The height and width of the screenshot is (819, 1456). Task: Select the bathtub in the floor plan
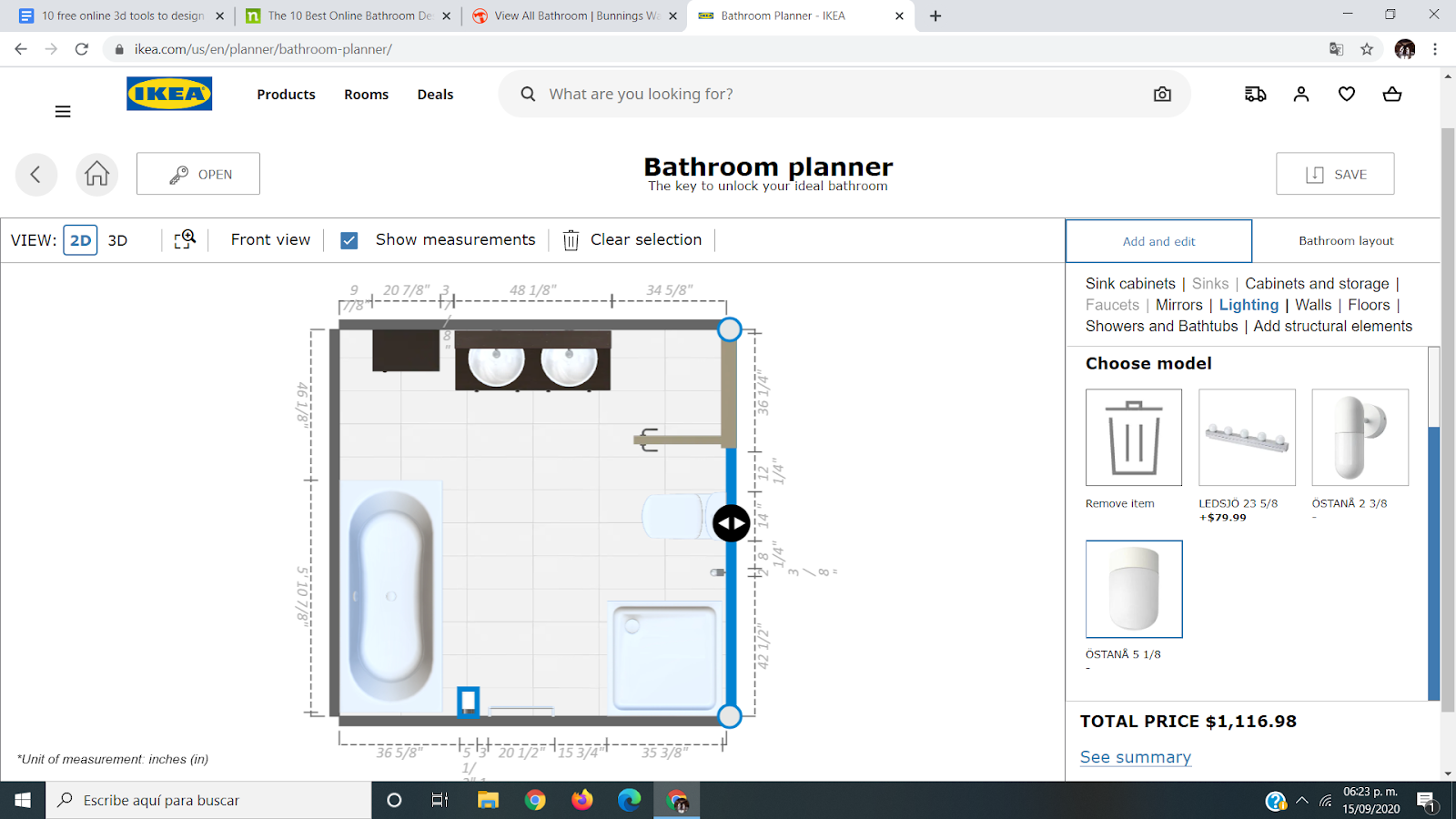[391, 596]
